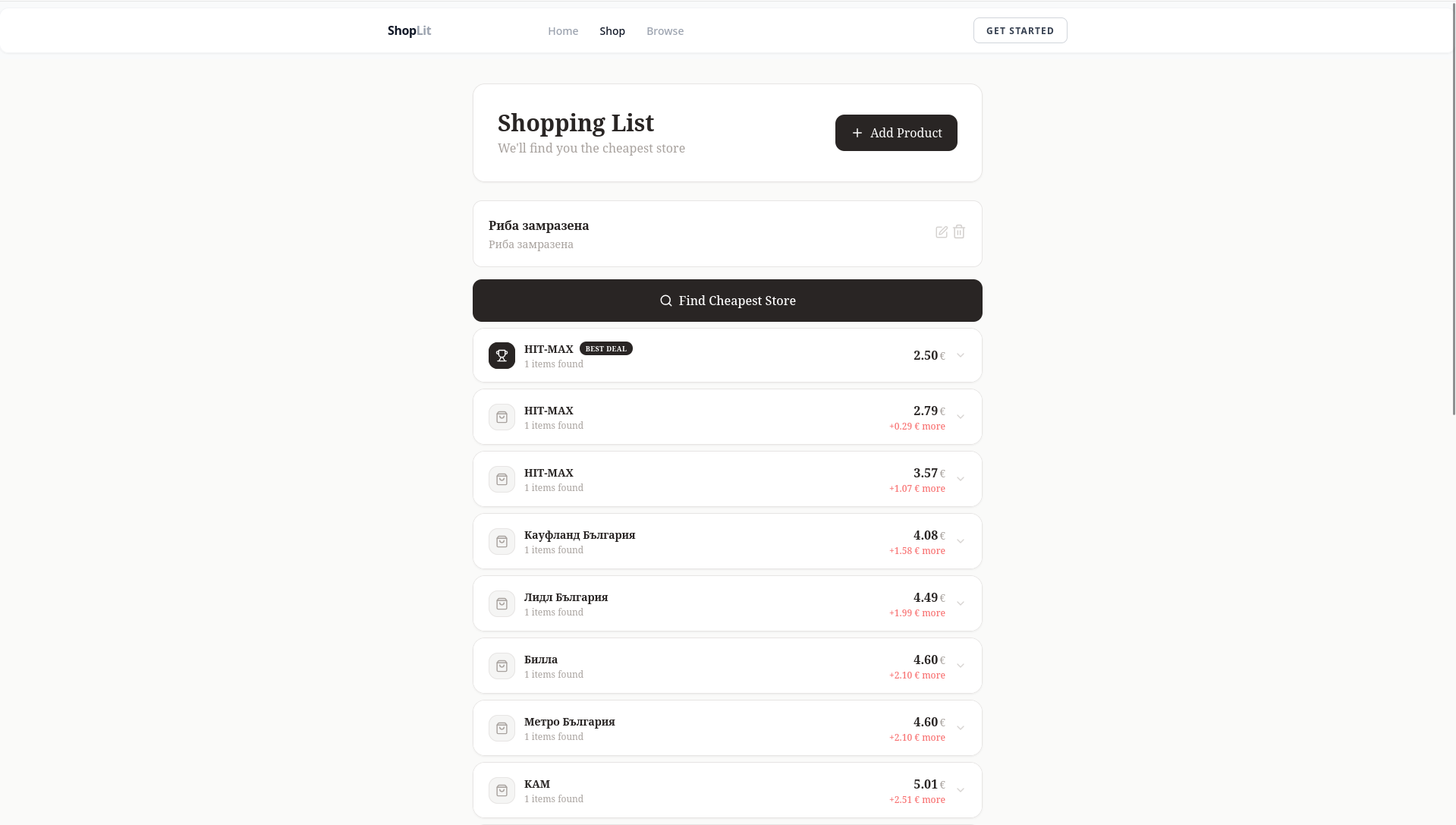Click the trophy icon on the best deal
Image resolution: width=1456 pixels, height=825 pixels.
[x=502, y=355]
